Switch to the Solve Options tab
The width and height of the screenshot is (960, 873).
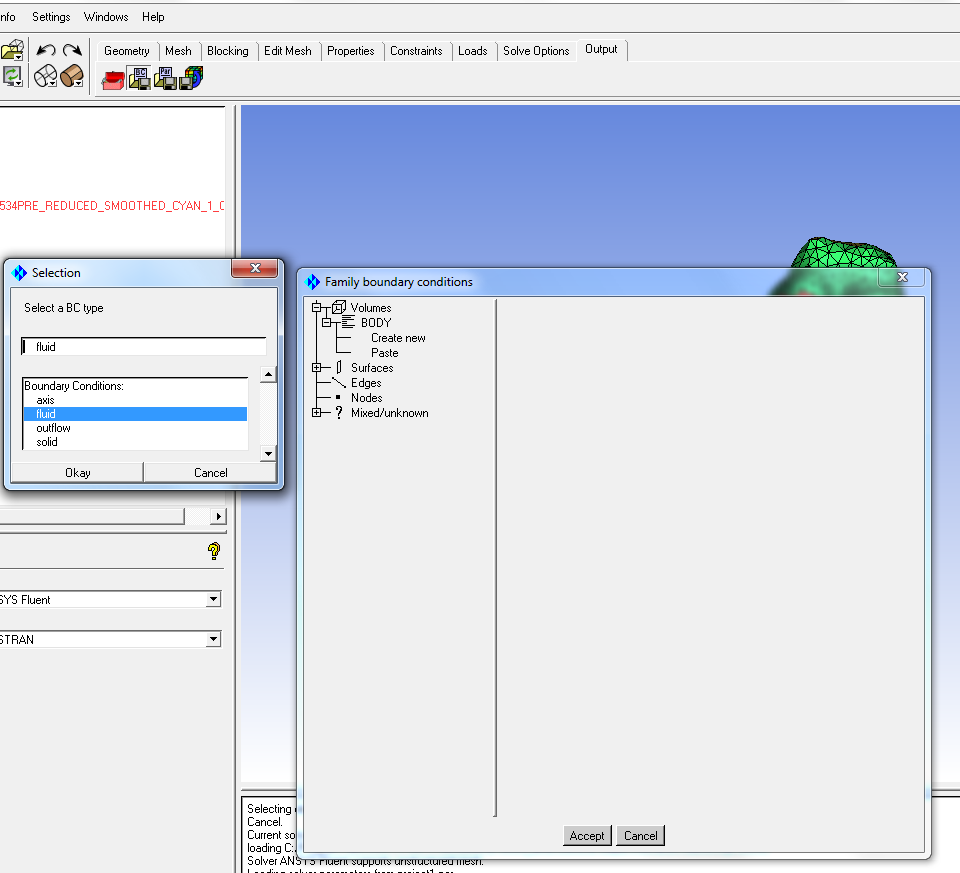point(536,51)
